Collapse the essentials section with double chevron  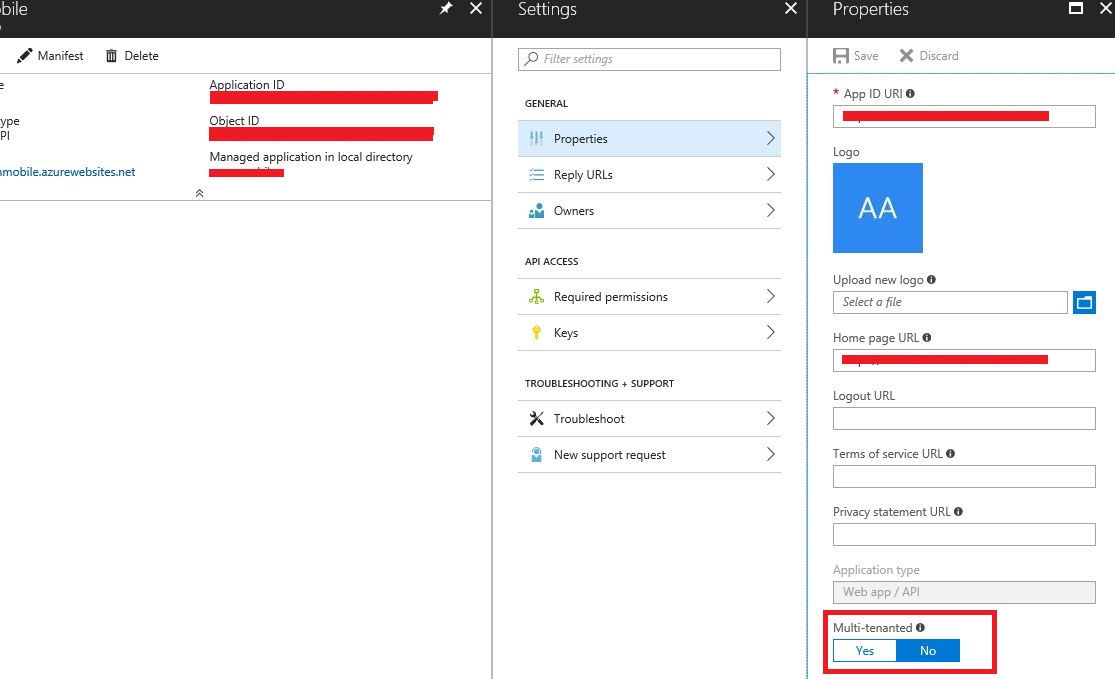coord(199,193)
